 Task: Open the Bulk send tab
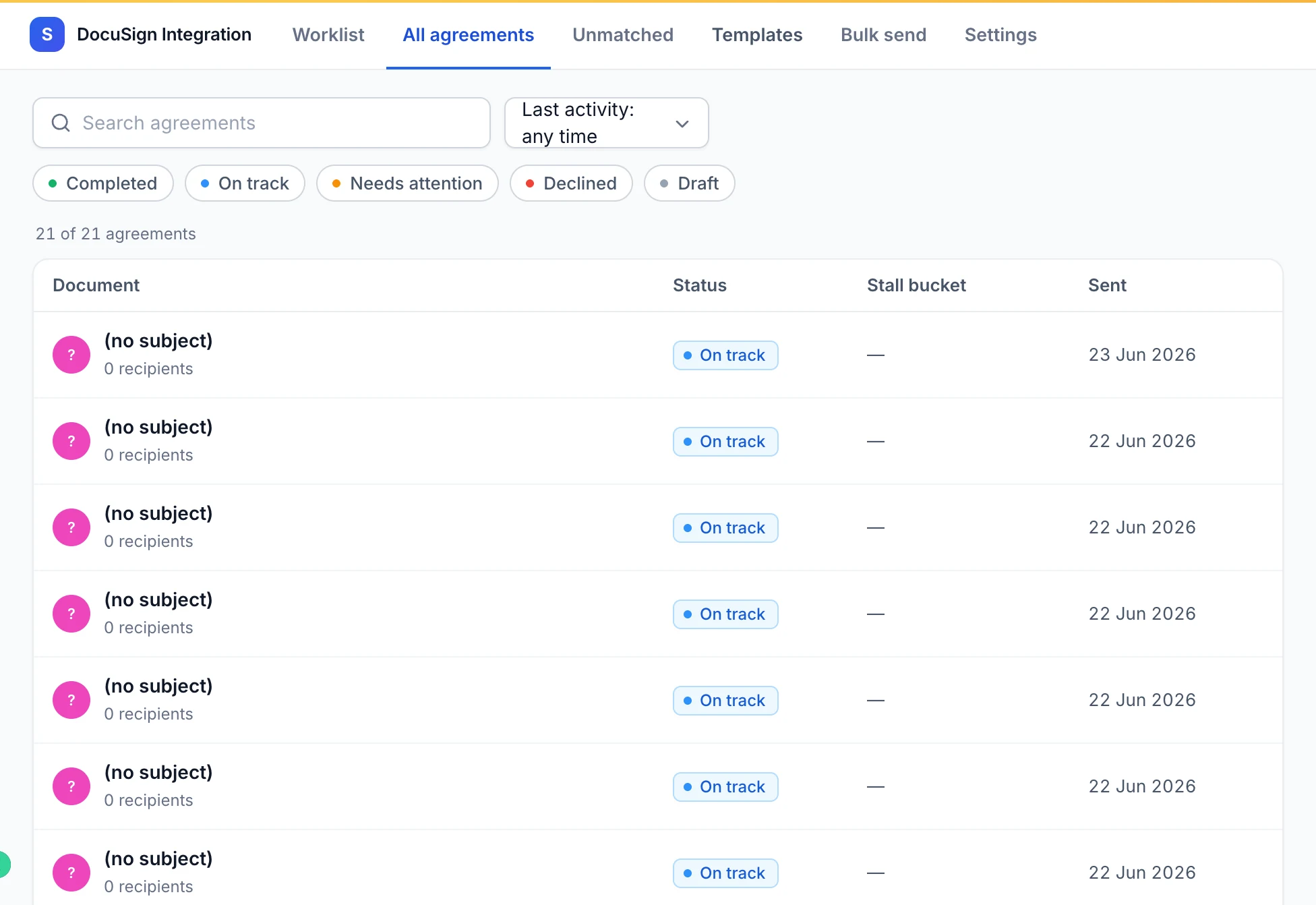pos(883,34)
